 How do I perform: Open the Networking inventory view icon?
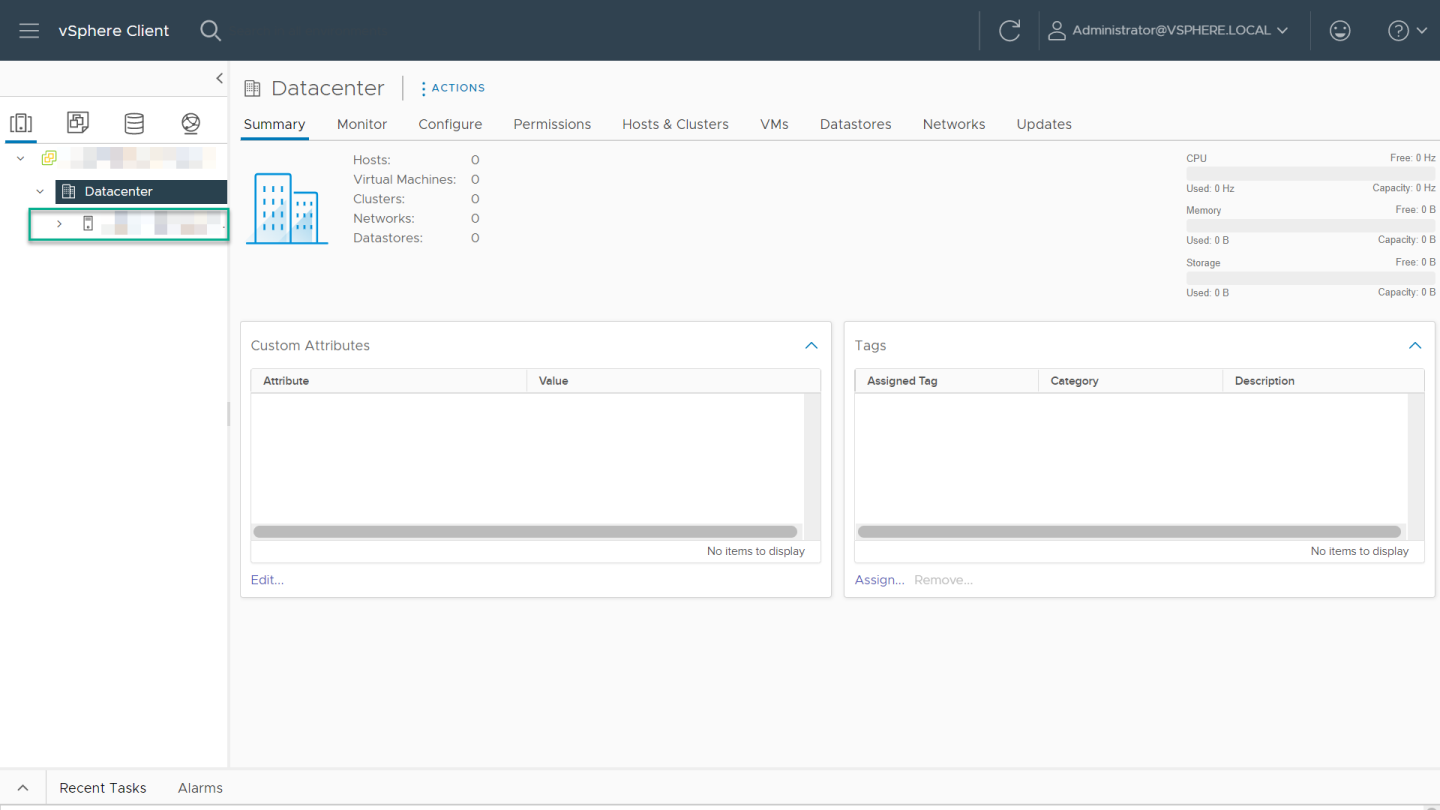click(x=191, y=123)
